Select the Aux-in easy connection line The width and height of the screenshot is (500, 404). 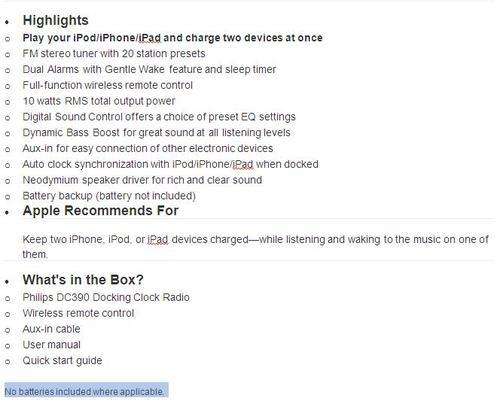[x=148, y=148]
